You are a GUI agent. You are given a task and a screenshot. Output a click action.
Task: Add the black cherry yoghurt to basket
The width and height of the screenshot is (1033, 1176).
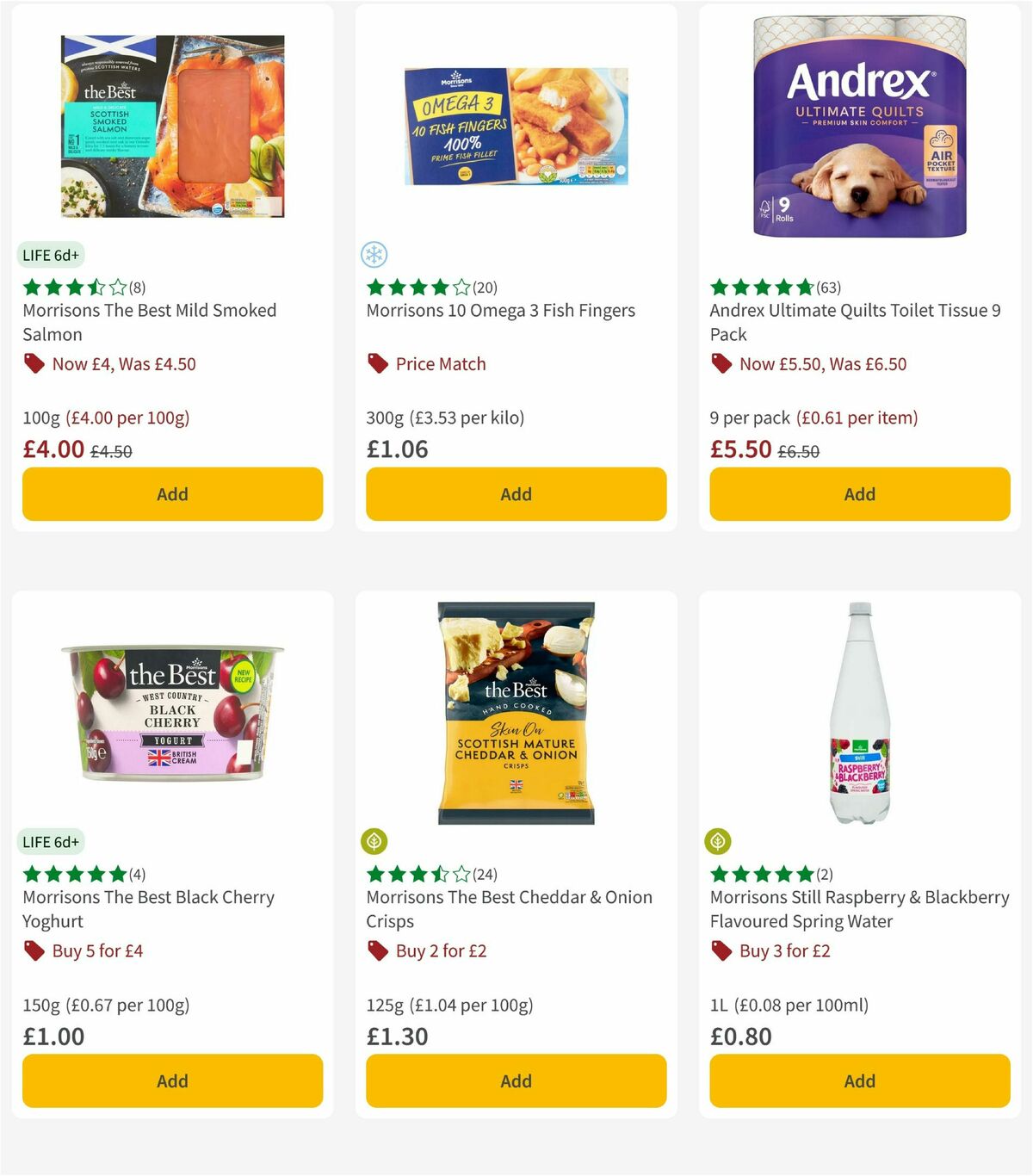pyautogui.click(x=172, y=1080)
